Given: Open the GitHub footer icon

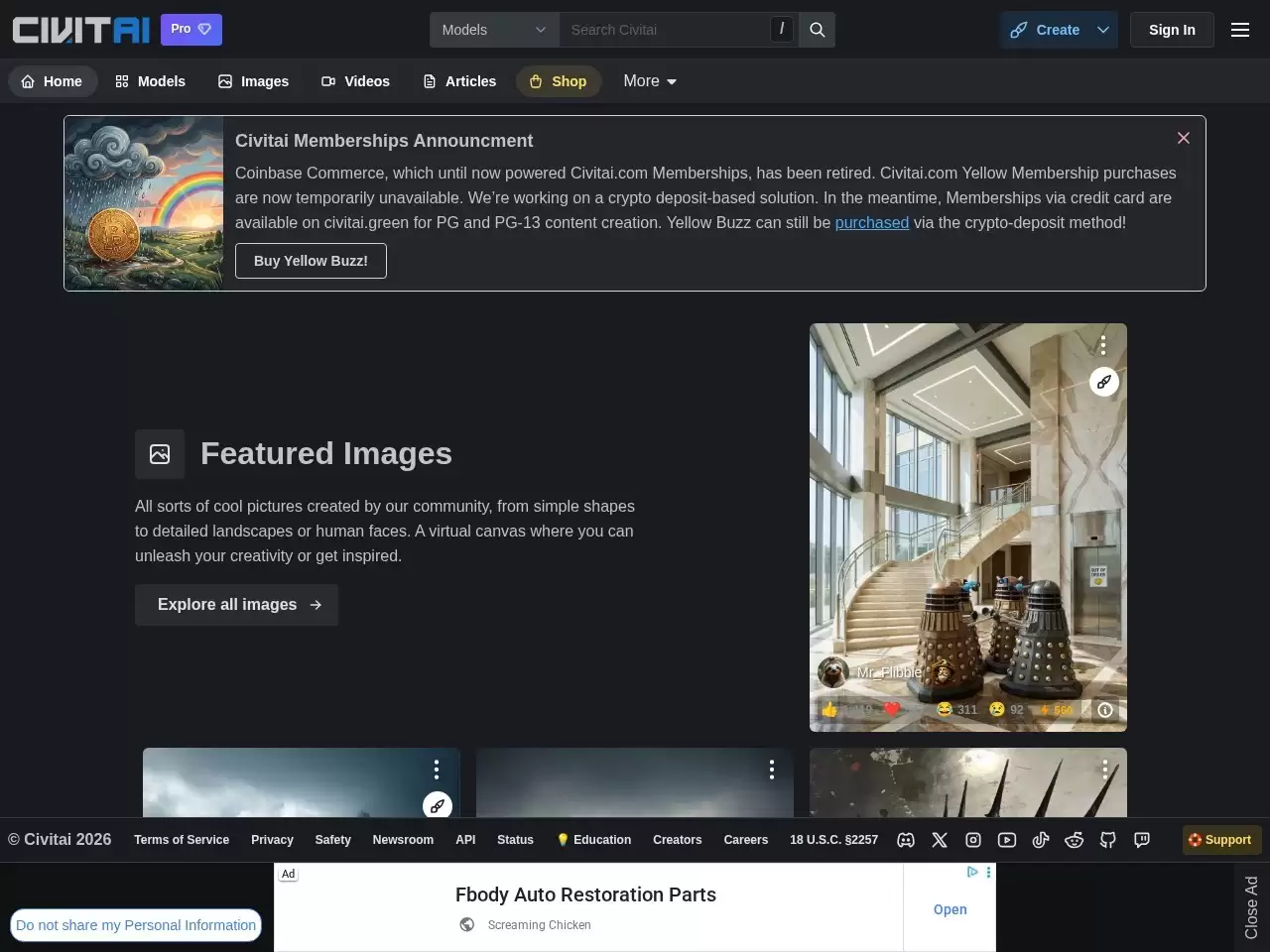Looking at the screenshot, I should pos(1108,840).
